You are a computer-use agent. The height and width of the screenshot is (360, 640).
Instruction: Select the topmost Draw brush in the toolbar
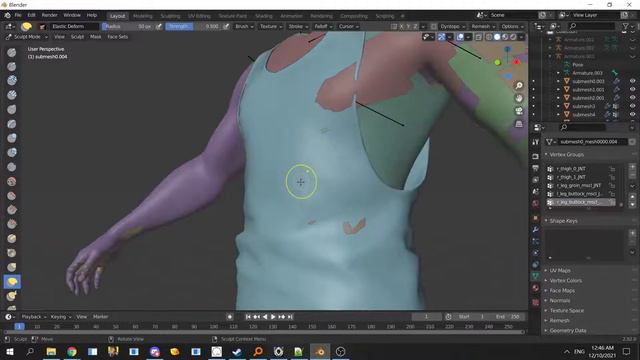coord(12,52)
